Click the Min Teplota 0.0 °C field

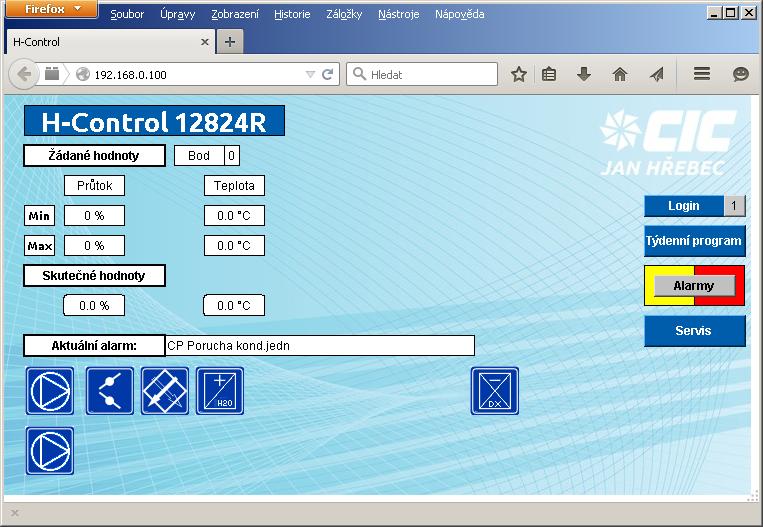click(x=234, y=216)
